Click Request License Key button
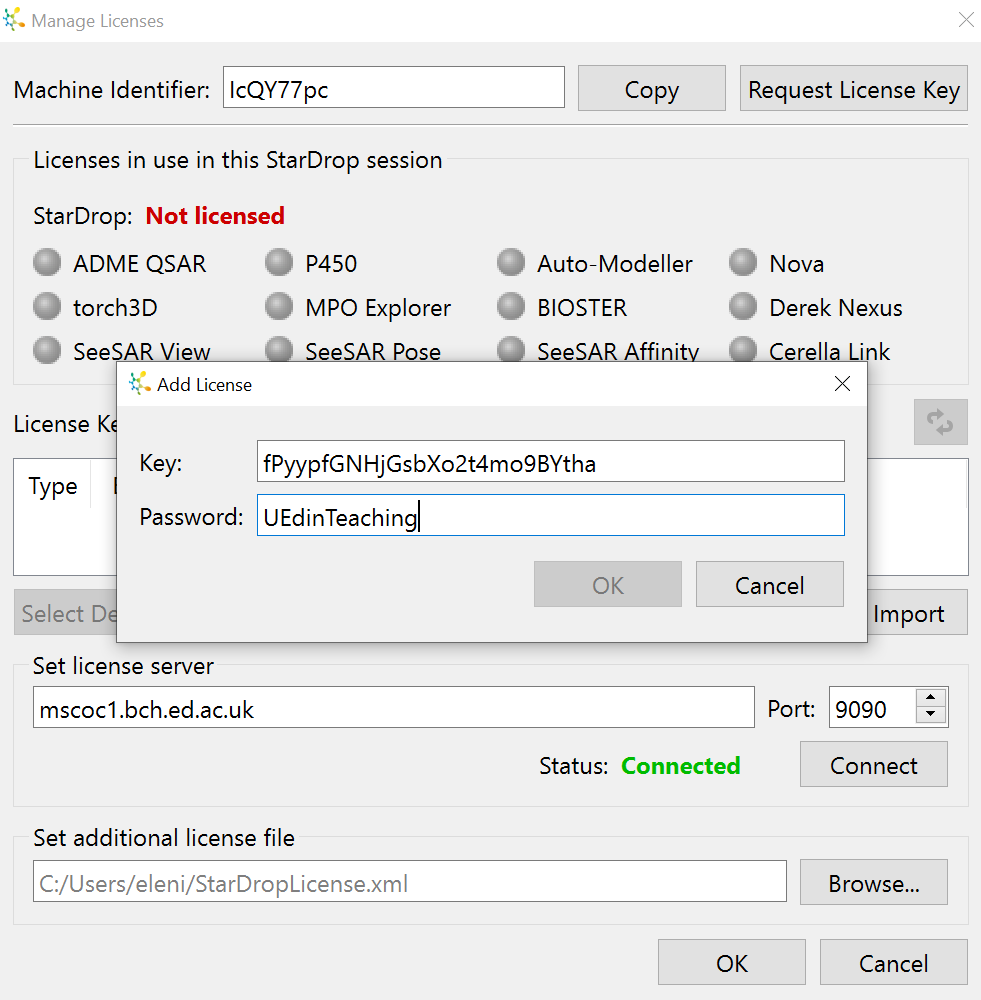 (x=854, y=88)
